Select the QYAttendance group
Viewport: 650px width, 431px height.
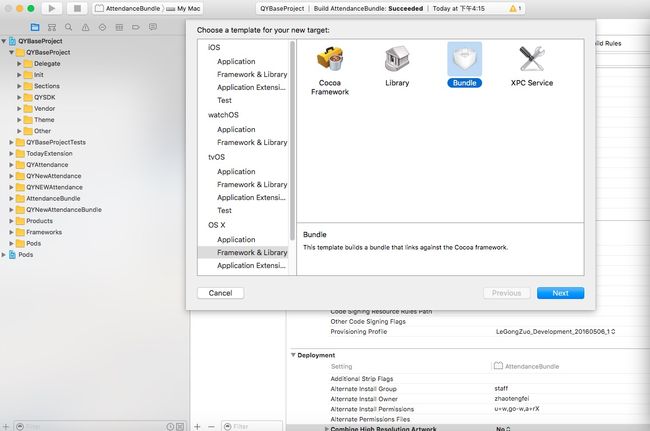[47, 165]
